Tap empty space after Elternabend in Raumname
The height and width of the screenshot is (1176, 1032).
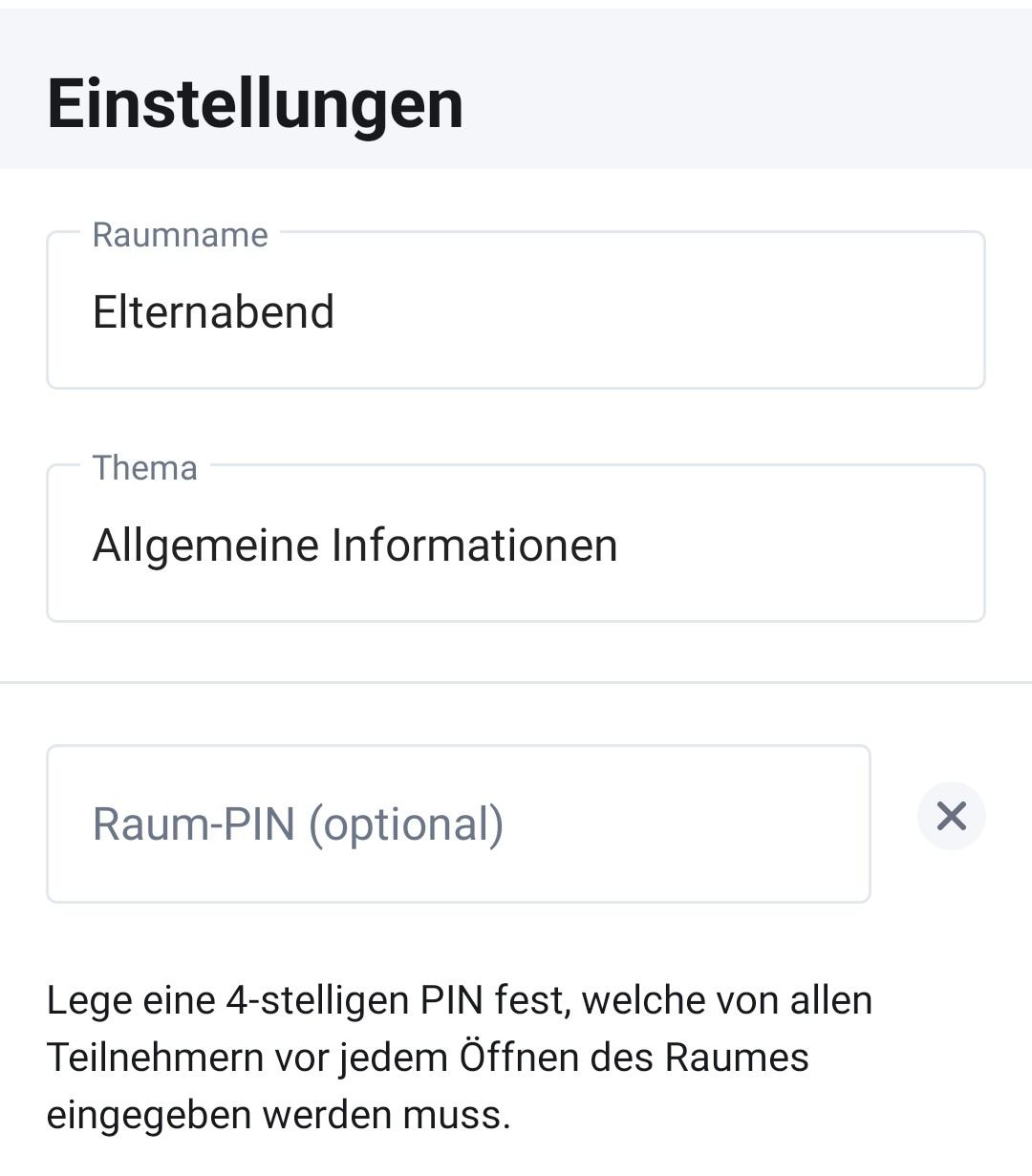coord(659,311)
